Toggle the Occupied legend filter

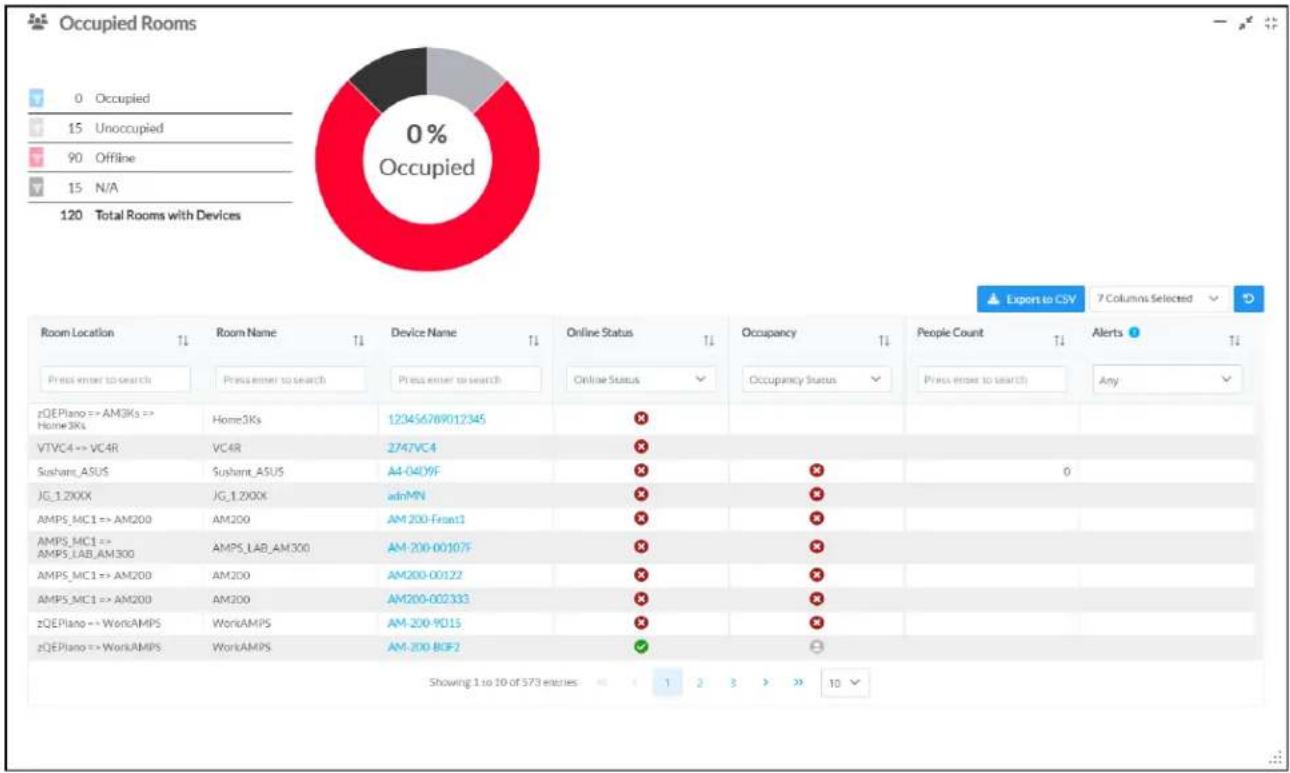coord(36,99)
